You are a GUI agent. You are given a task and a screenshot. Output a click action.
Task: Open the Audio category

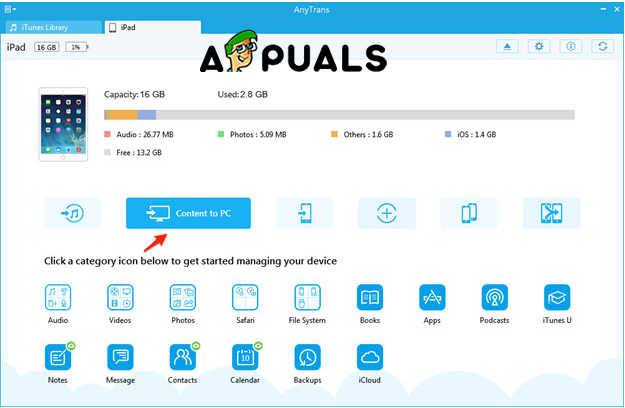[x=58, y=297]
